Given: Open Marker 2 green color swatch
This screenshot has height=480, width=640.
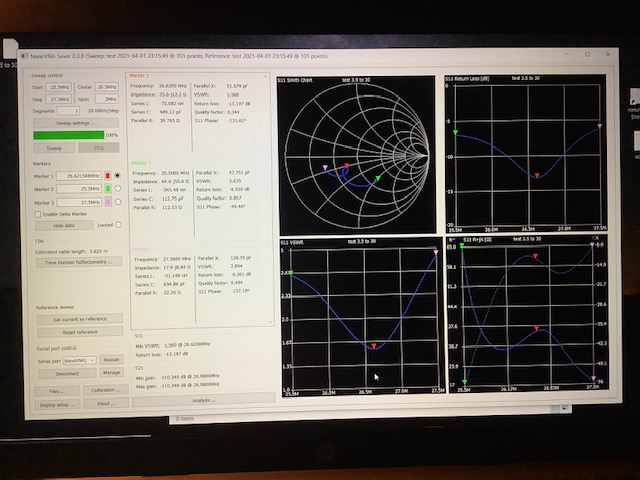Looking at the screenshot, I should click(x=108, y=189).
